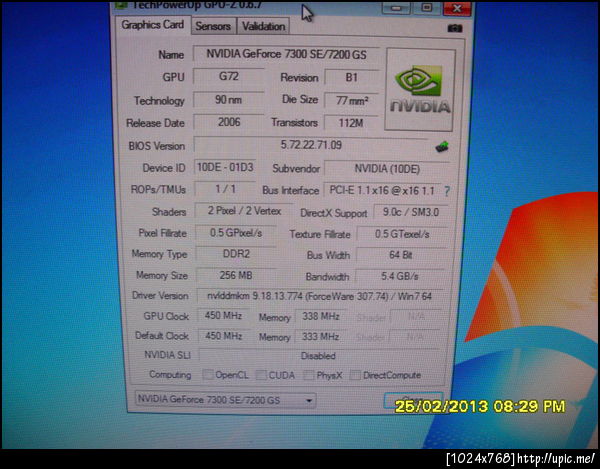
Task: Click the GPU field showing G72
Action: [228, 76]
